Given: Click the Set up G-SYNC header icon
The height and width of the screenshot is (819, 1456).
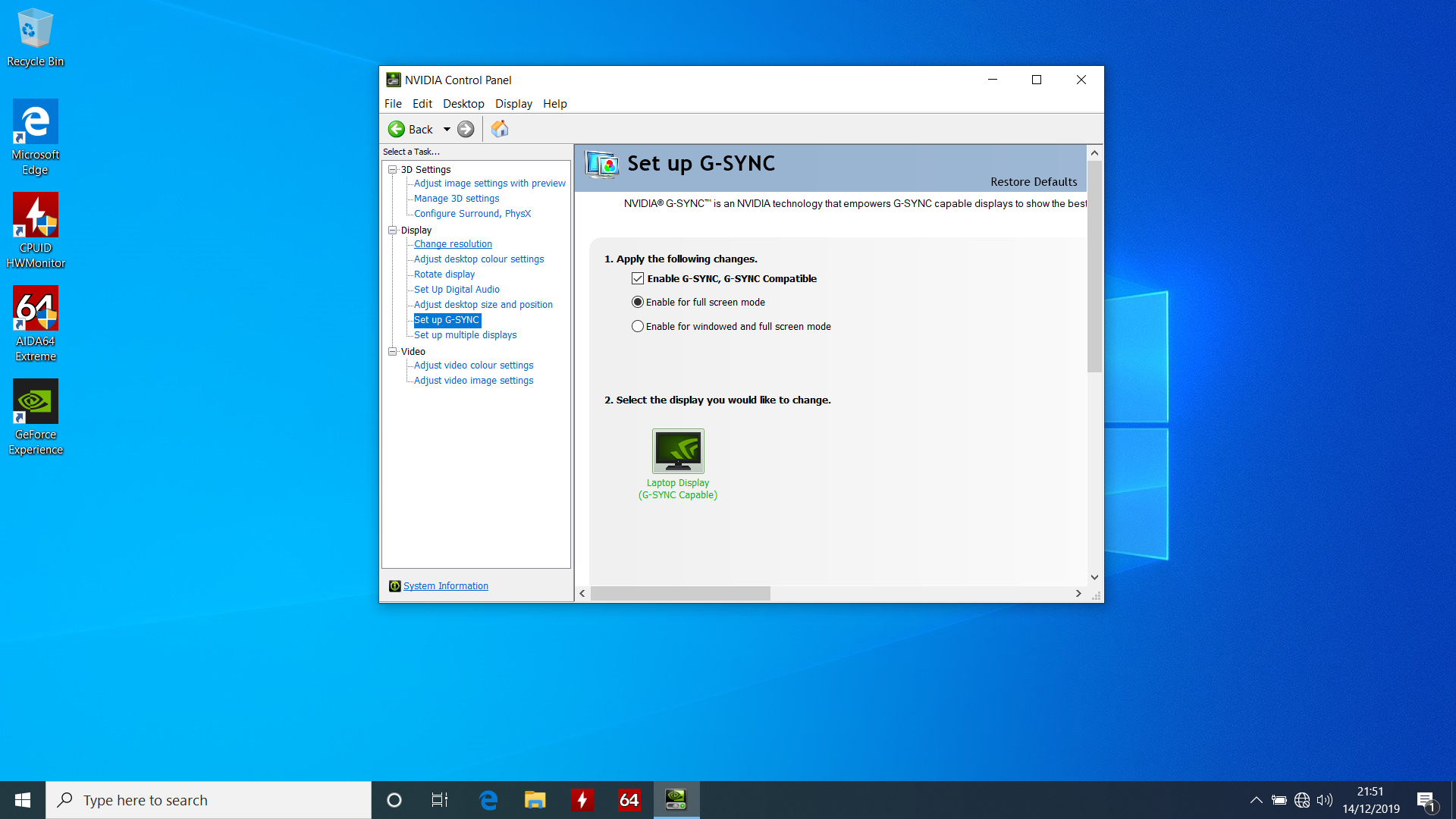Looking at the screenshot, I should 602,164.
